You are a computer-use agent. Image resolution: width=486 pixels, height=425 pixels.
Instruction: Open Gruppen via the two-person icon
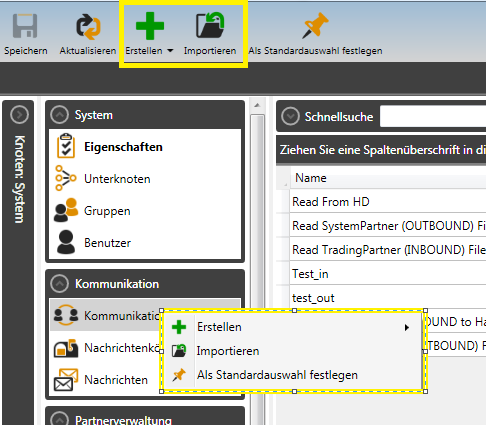(x=66, y=210)
